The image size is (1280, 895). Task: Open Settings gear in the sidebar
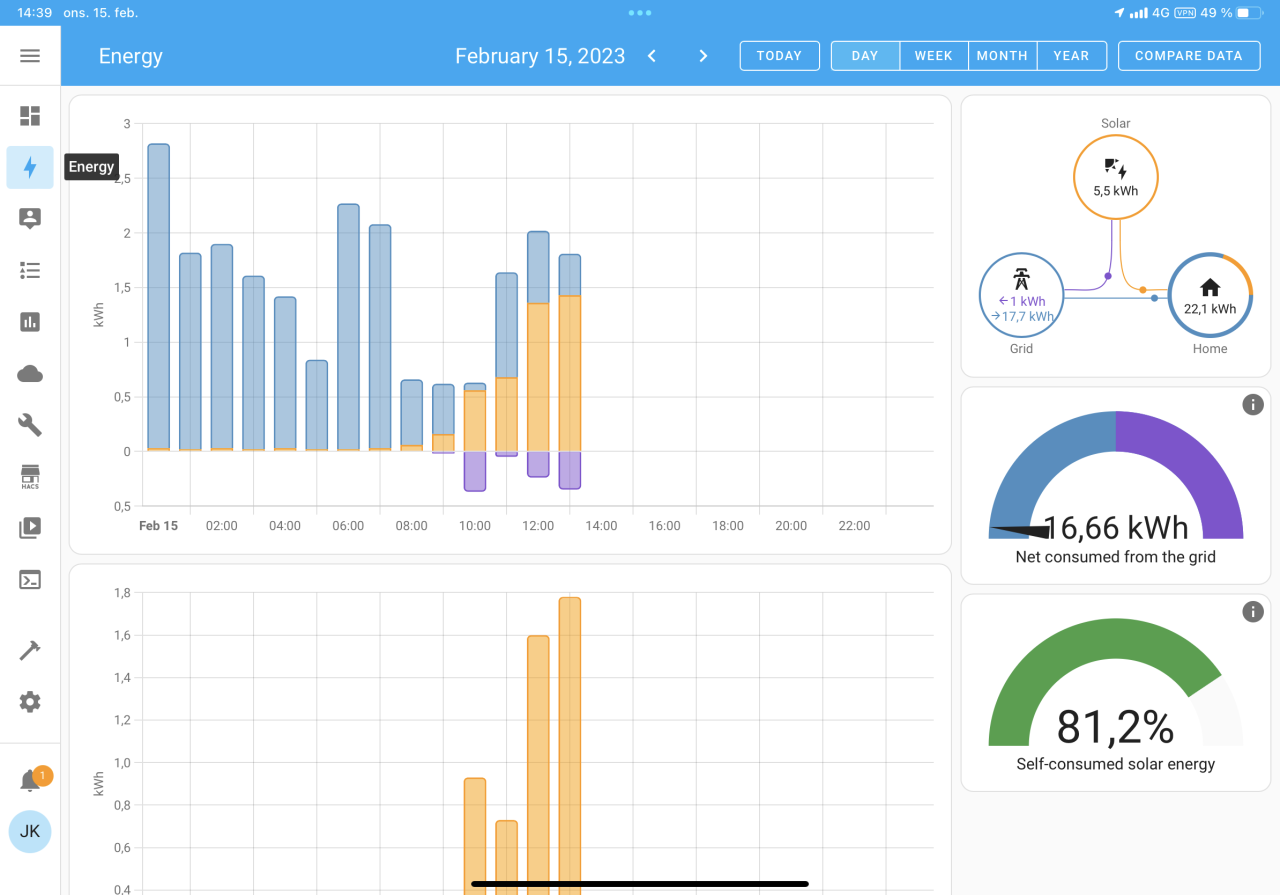30,702
